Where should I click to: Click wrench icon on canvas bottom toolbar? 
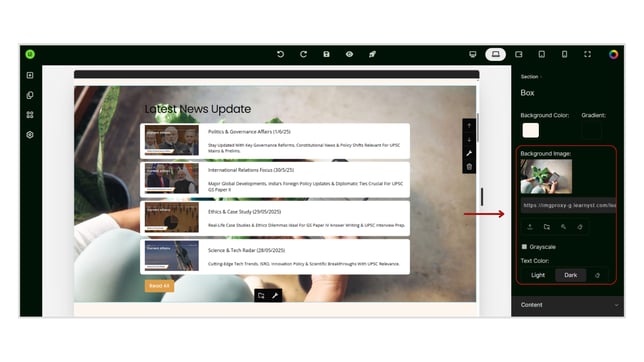click(275, 295)
